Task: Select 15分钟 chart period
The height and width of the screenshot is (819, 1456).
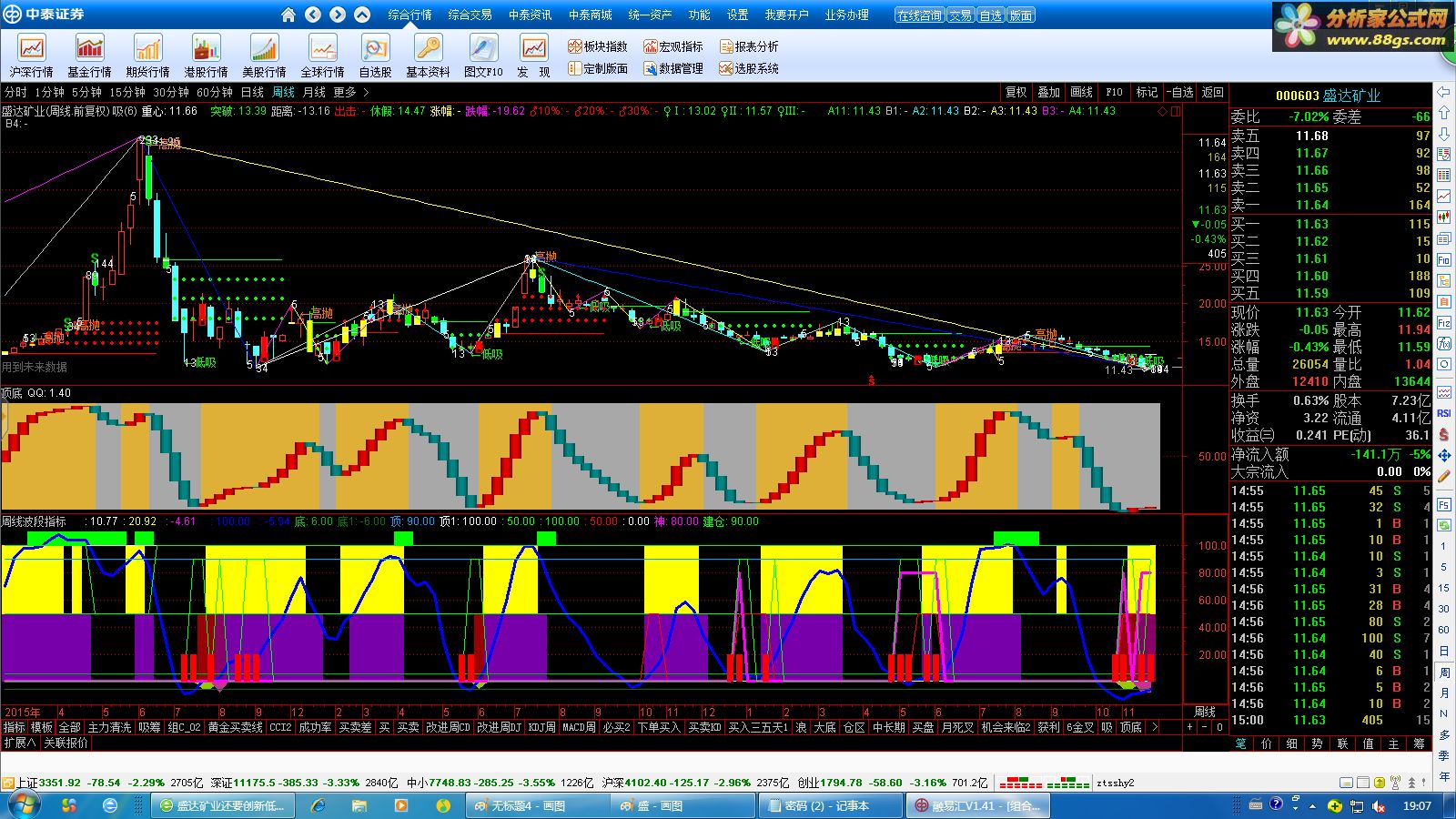Action: 127,93
